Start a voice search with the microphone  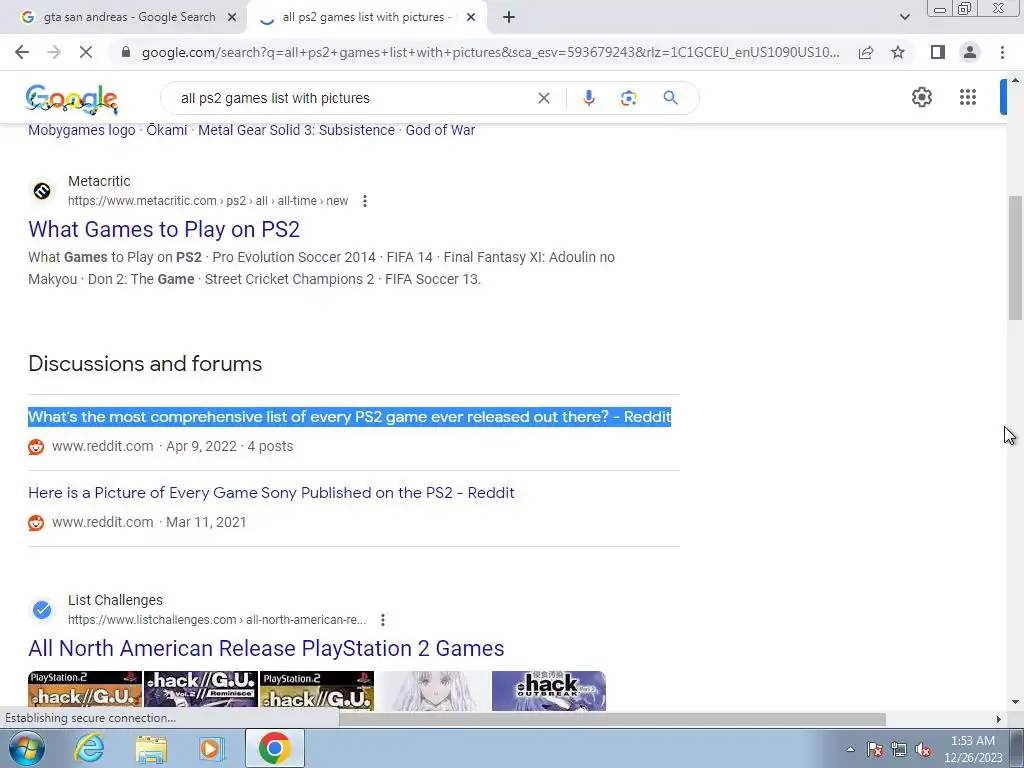(x=588, y=98)
